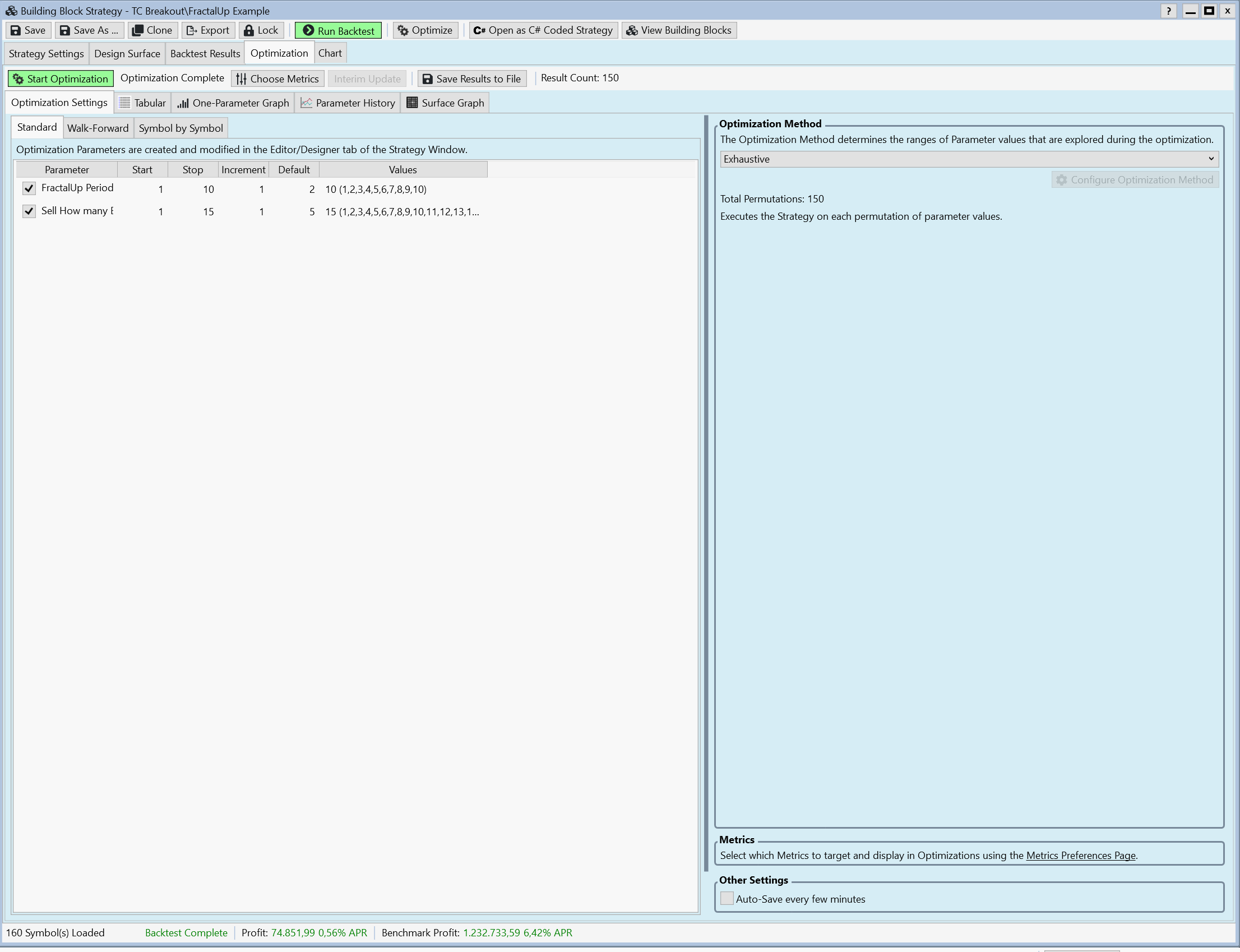Switch to the Walk-Forward tab

pos(98,127)
